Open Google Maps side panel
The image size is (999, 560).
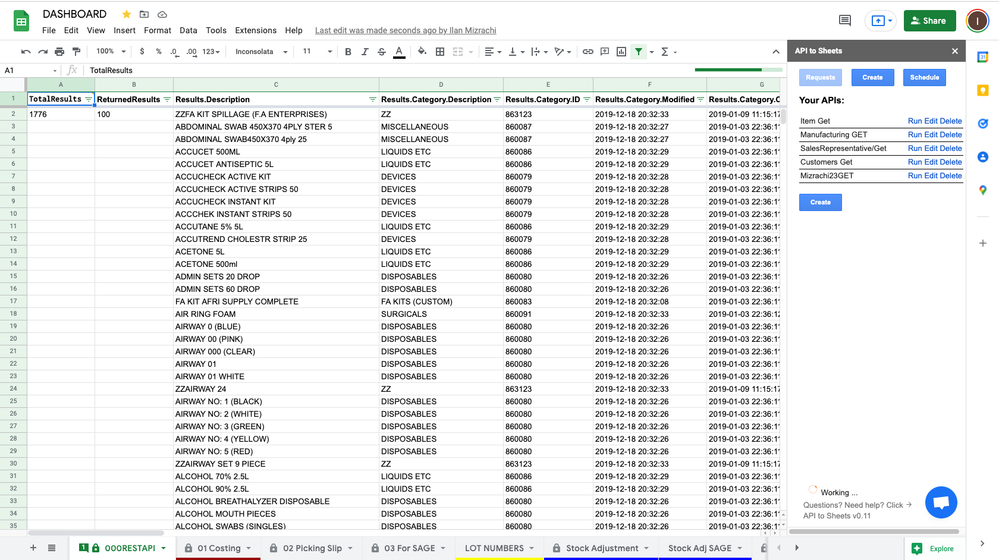[x=983, y=190]
